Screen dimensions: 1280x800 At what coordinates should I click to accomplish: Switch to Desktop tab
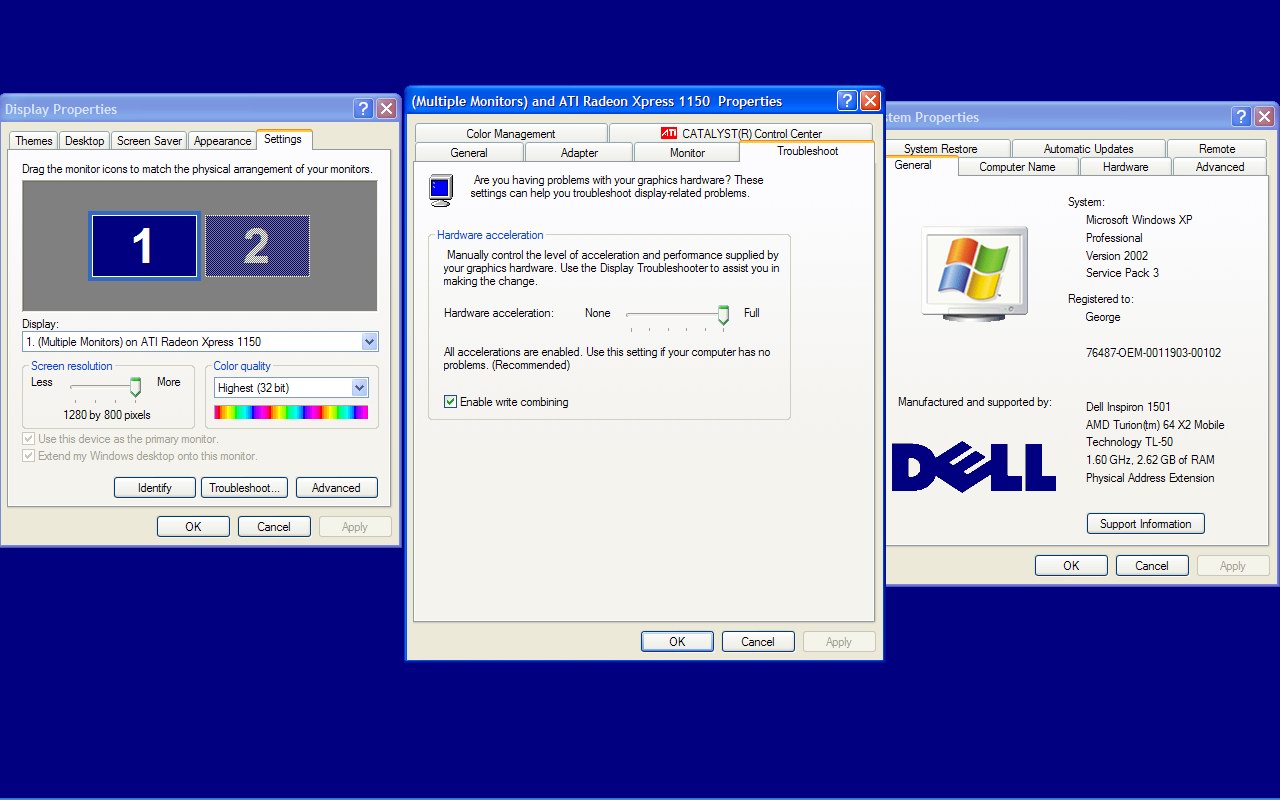pyautogui.click(x=85, y=141)
